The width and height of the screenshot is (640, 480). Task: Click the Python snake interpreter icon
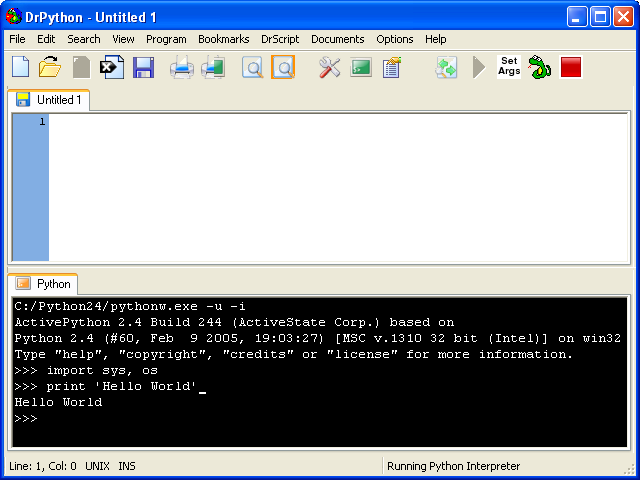[x=540, y=68]
